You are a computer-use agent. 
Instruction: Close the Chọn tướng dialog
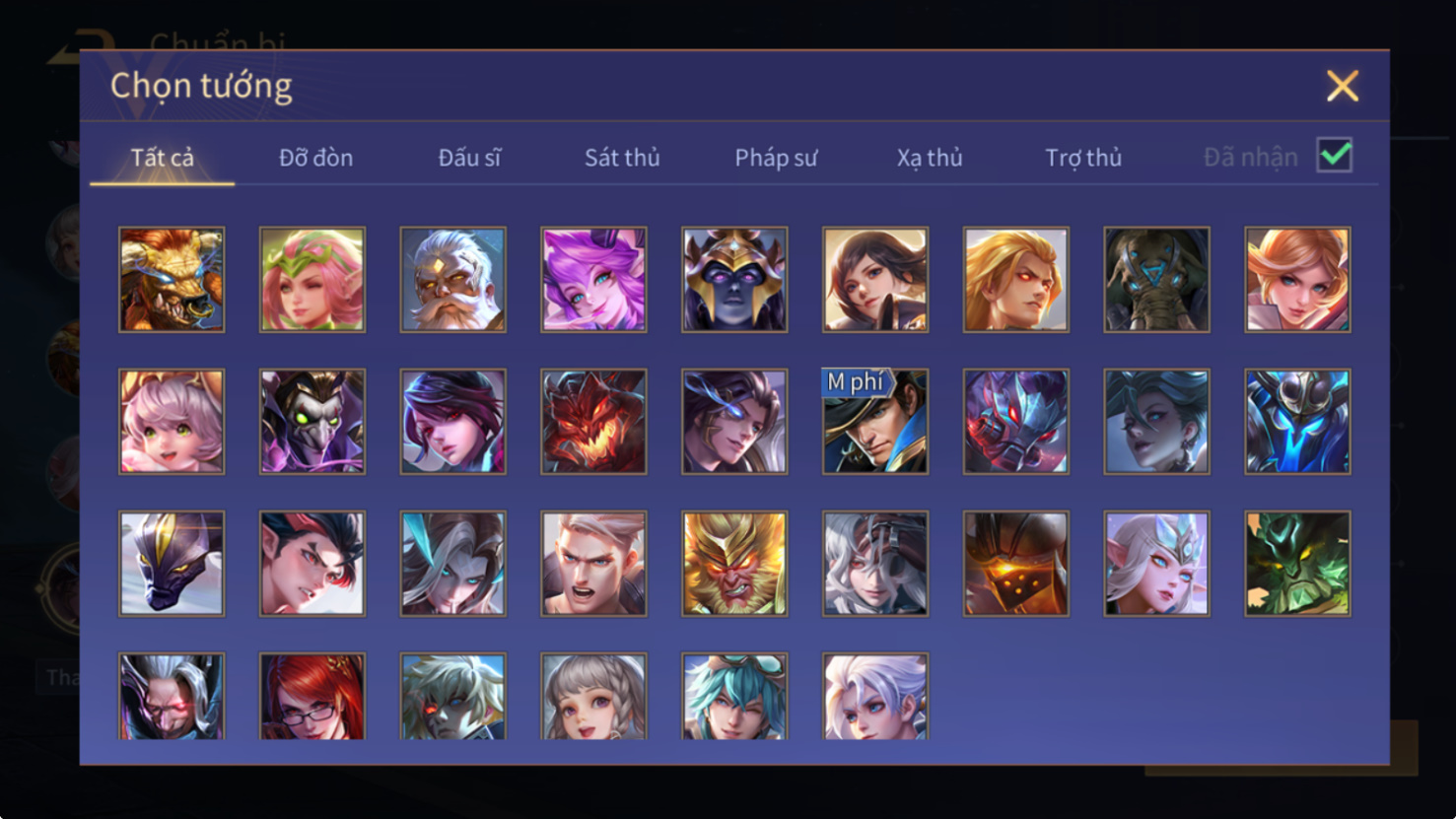[x=1342, y=86]
